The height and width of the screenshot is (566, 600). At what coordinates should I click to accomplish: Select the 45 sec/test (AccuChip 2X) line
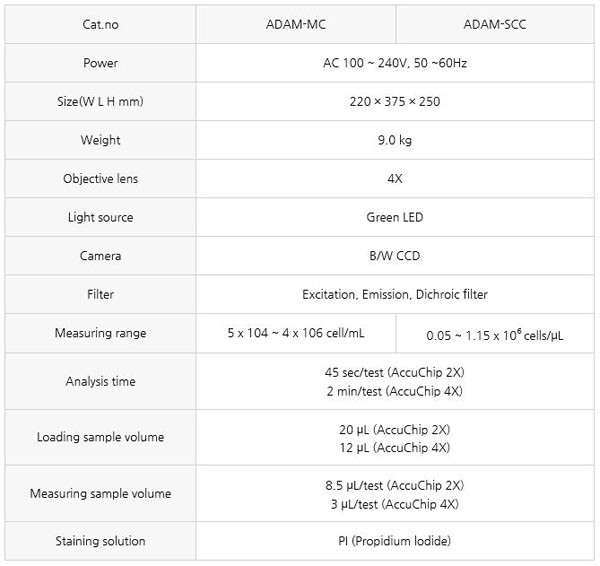point(395,372)
